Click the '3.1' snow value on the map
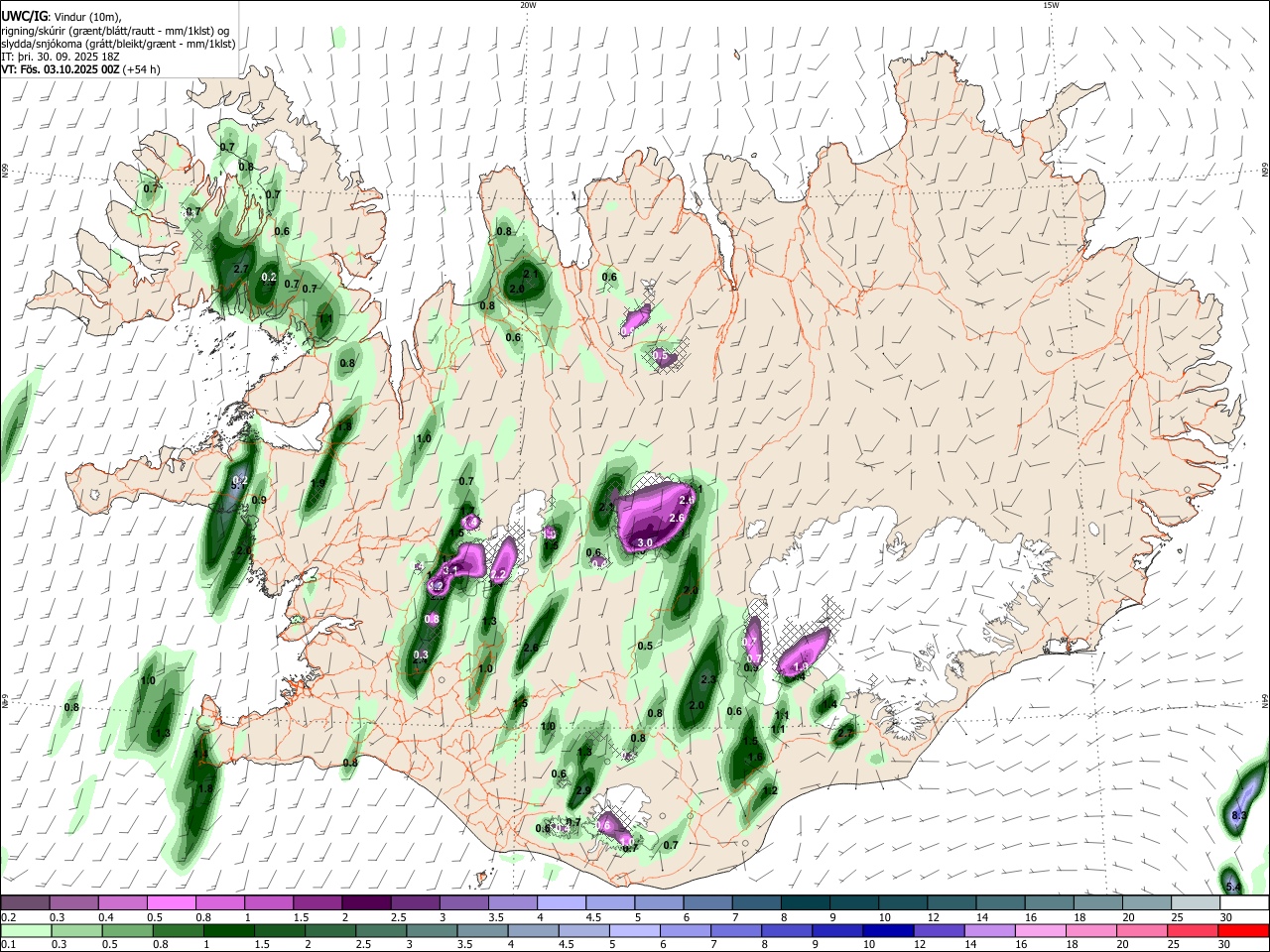1270x952 pixels. (450, 570)
